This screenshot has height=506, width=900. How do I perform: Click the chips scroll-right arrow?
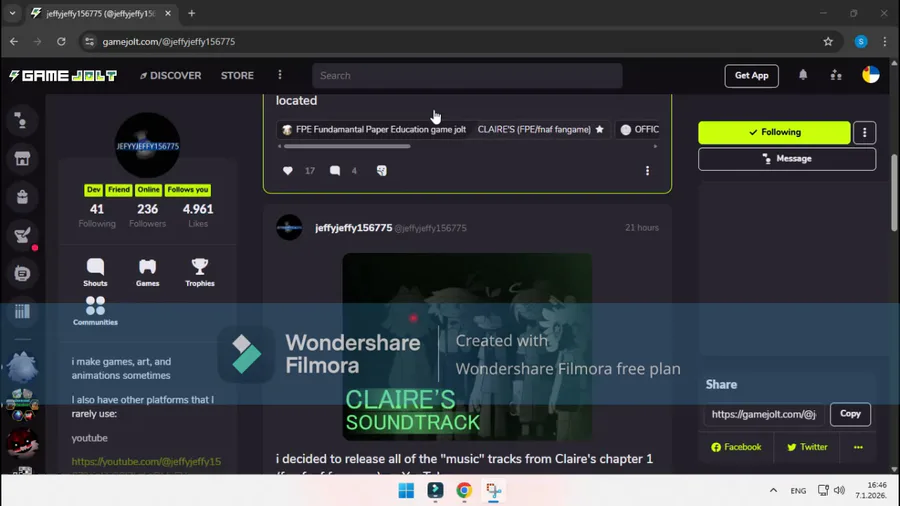coord(655,146)
